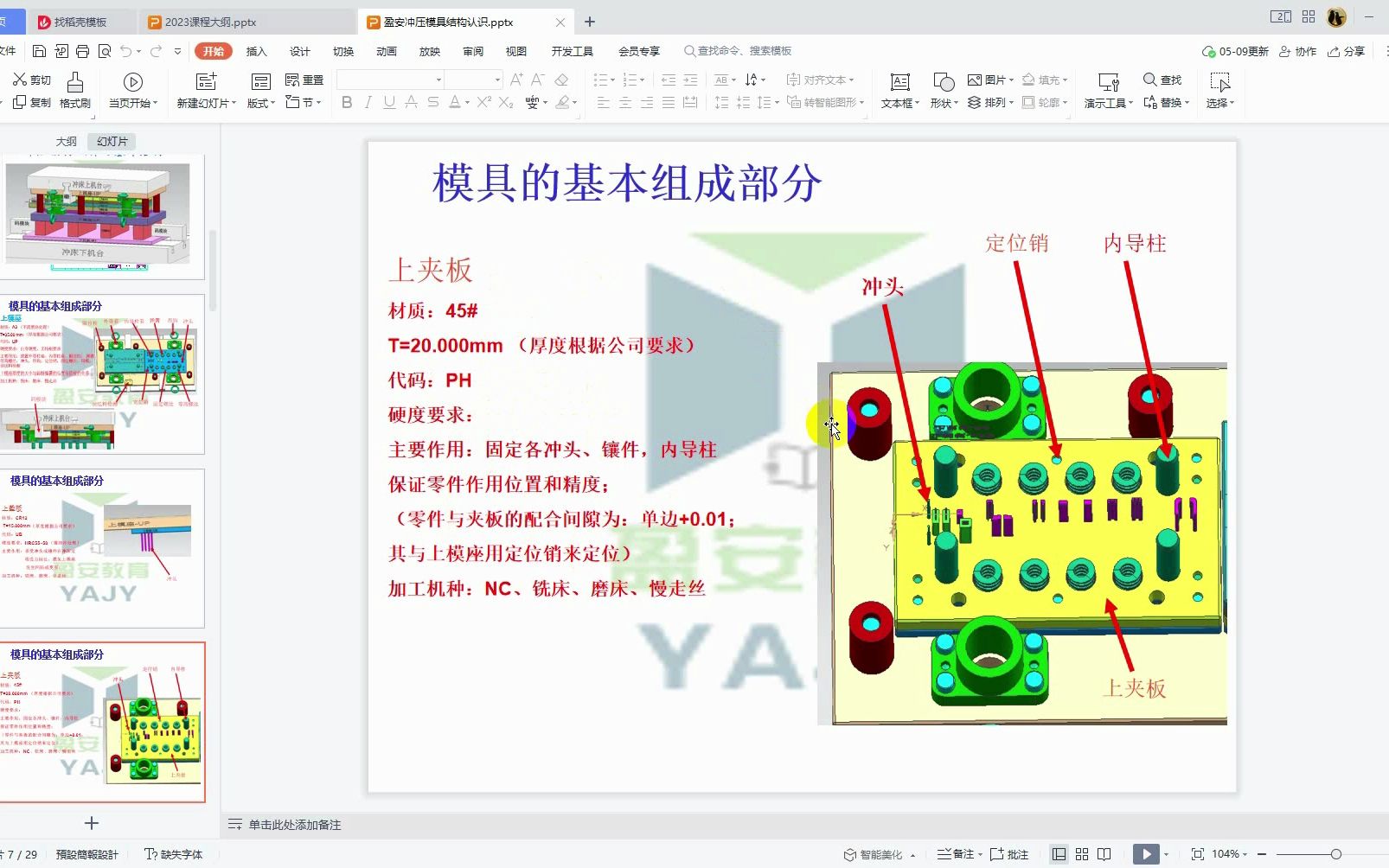Open the Shapes (形状) tool
Image resolution: width=1389 pixels, height=868 pixels.
tap(942, 91)
